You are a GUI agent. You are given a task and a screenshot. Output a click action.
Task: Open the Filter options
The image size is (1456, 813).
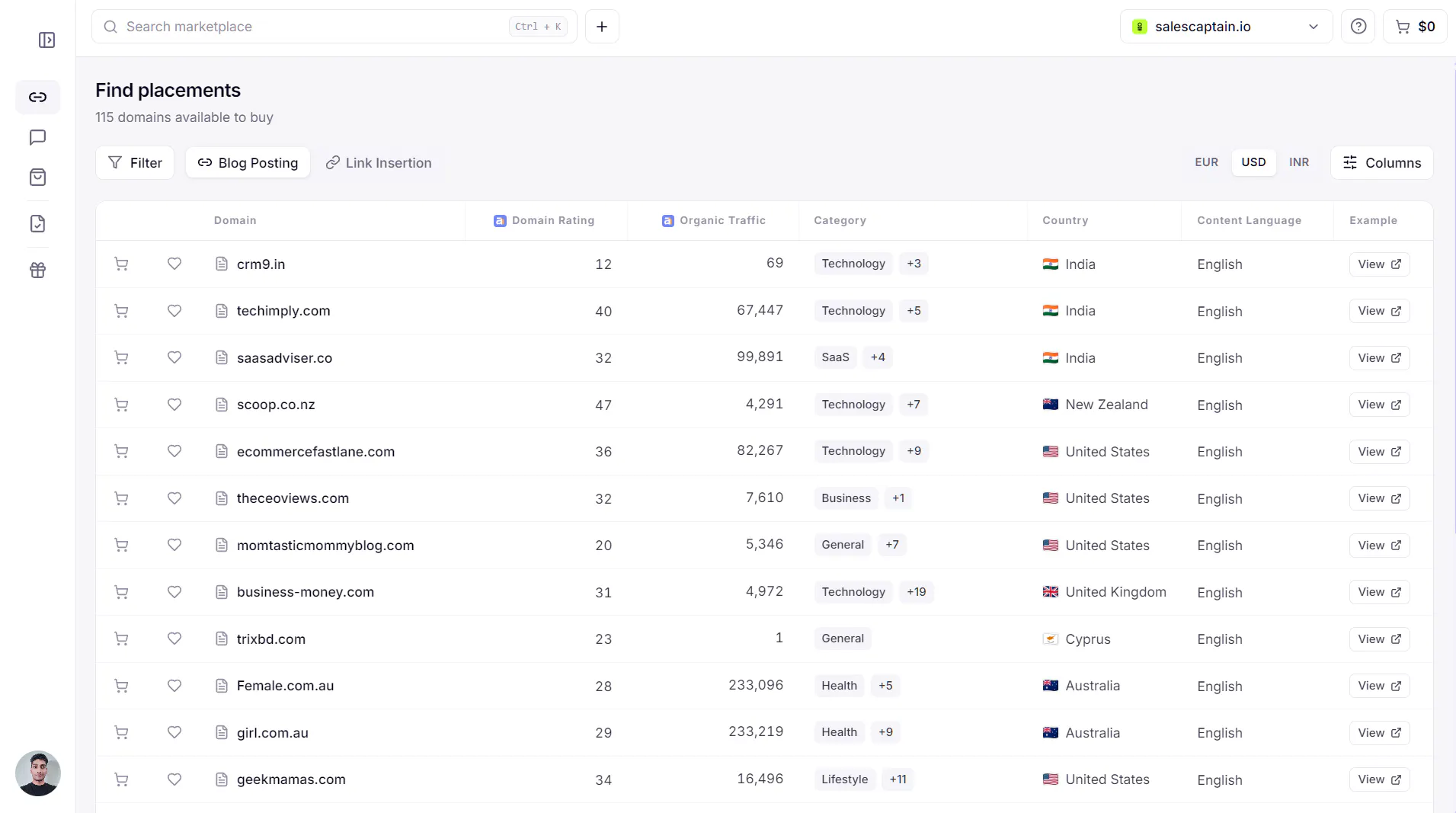(x=135, y=163)
